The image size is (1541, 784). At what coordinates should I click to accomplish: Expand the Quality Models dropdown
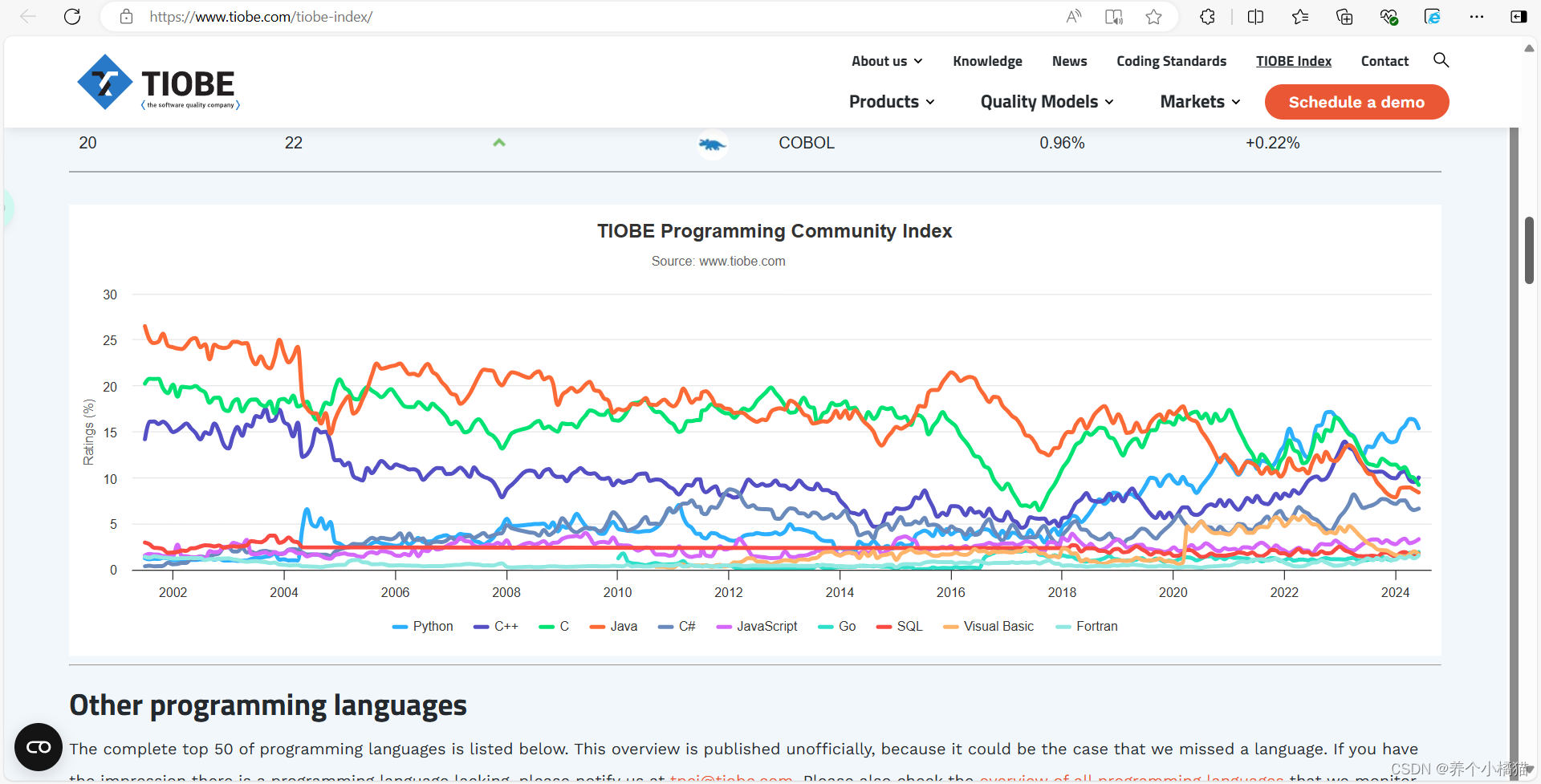tap(1047, 102)
